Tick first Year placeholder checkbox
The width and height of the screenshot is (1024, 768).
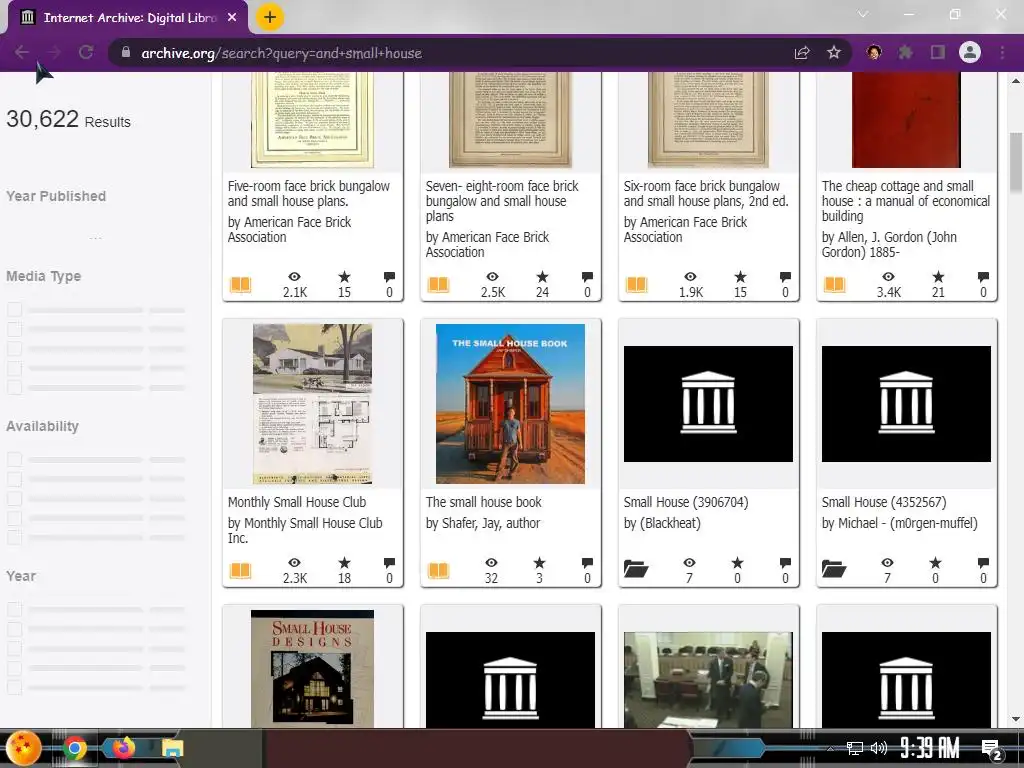pos(14,610)
